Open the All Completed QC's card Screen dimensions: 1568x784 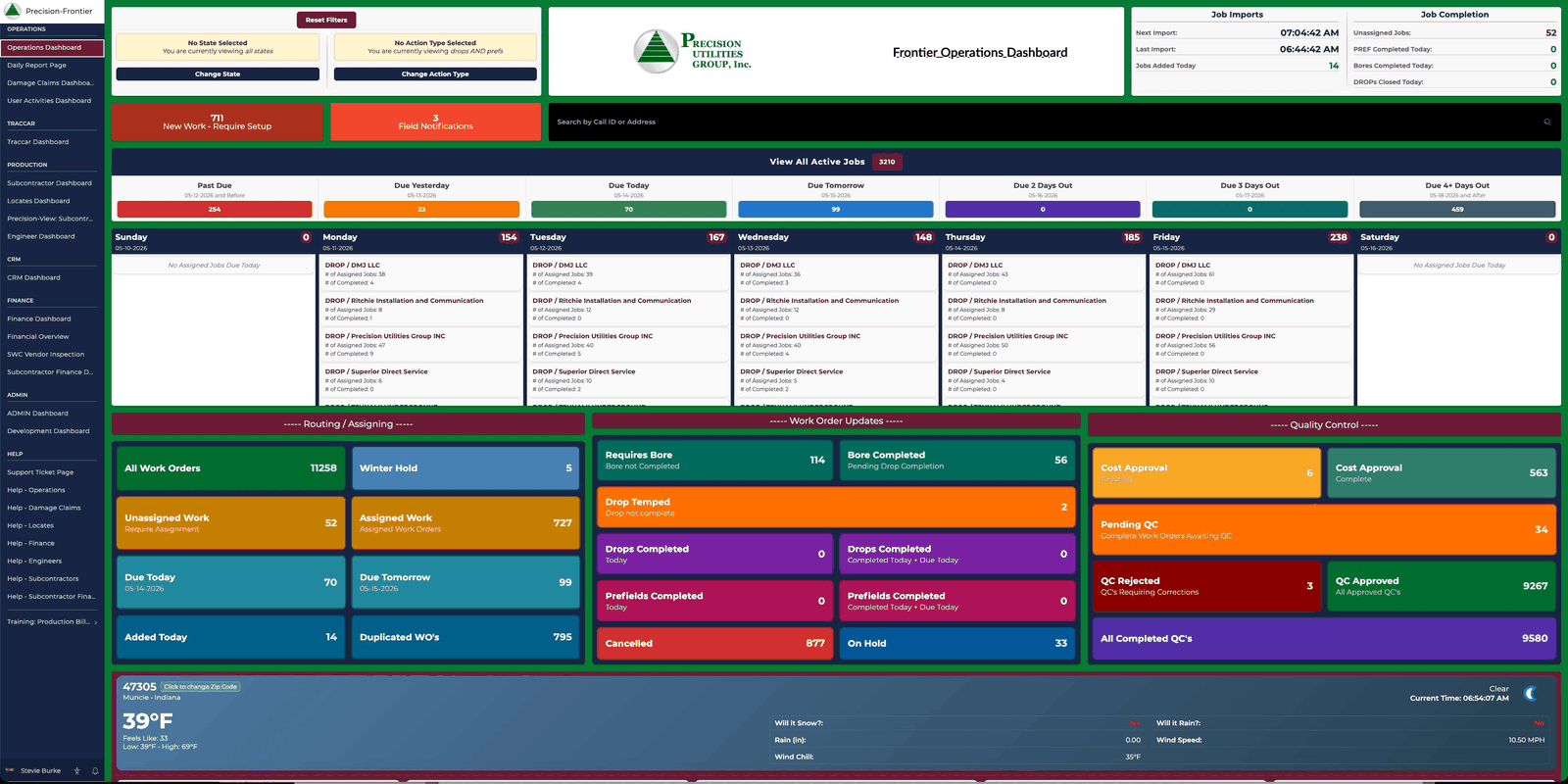coord(1324,638)
